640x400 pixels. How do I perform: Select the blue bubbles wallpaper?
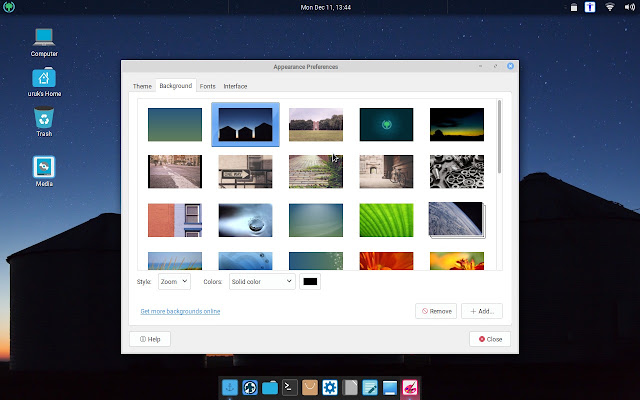coord(245,261)
